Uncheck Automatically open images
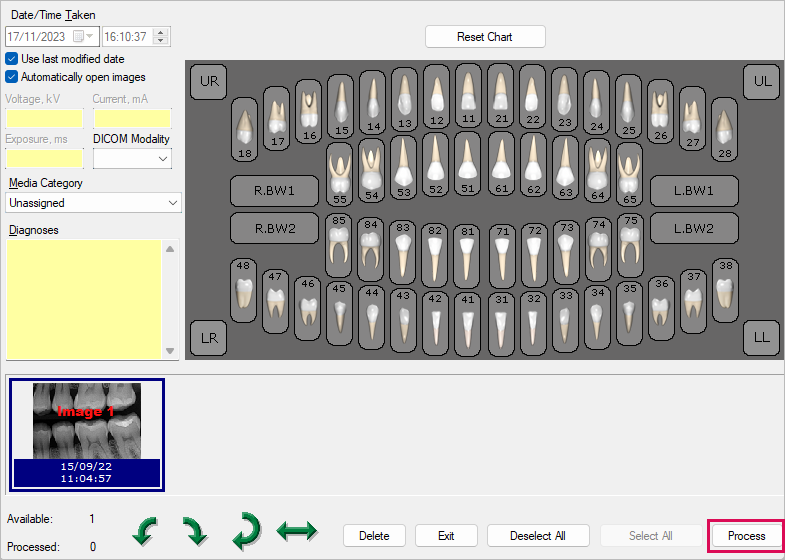 [x=12, y=77]
